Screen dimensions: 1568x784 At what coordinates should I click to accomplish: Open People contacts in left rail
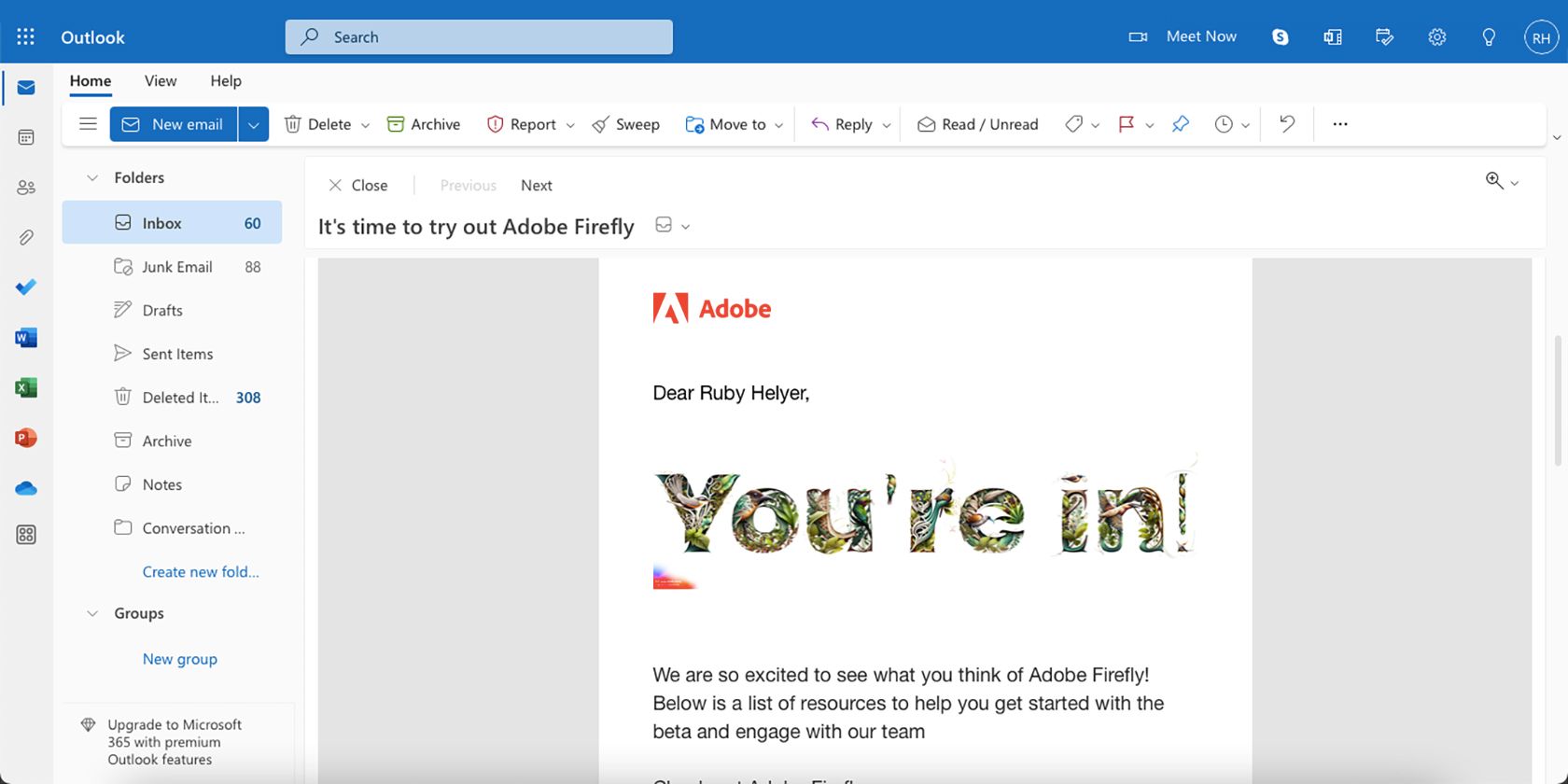[26, 188]
